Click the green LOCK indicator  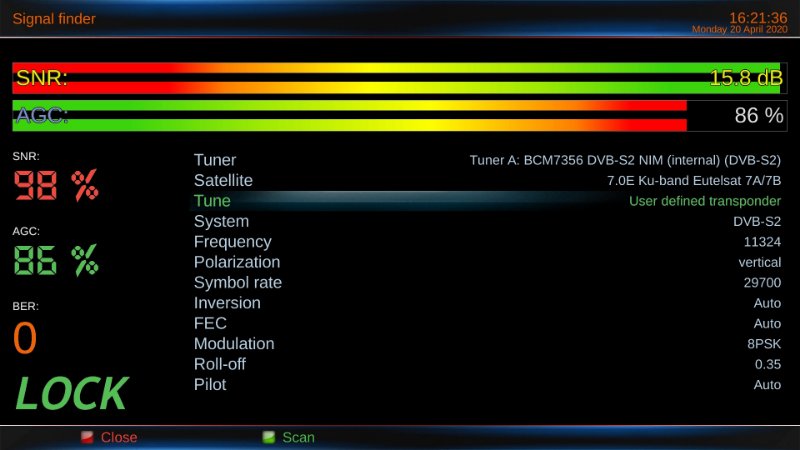71,393
